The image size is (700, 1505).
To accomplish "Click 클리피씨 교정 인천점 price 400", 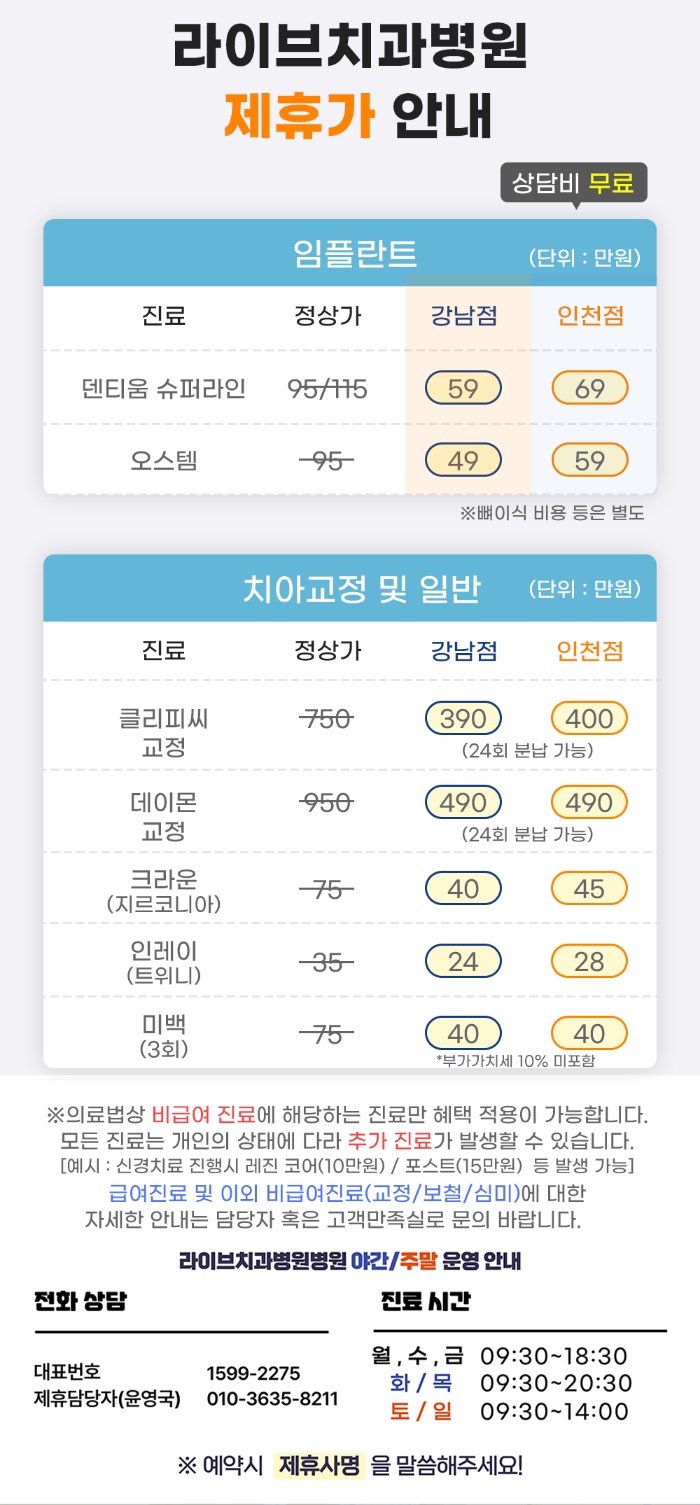I will [x=589, y=718].
